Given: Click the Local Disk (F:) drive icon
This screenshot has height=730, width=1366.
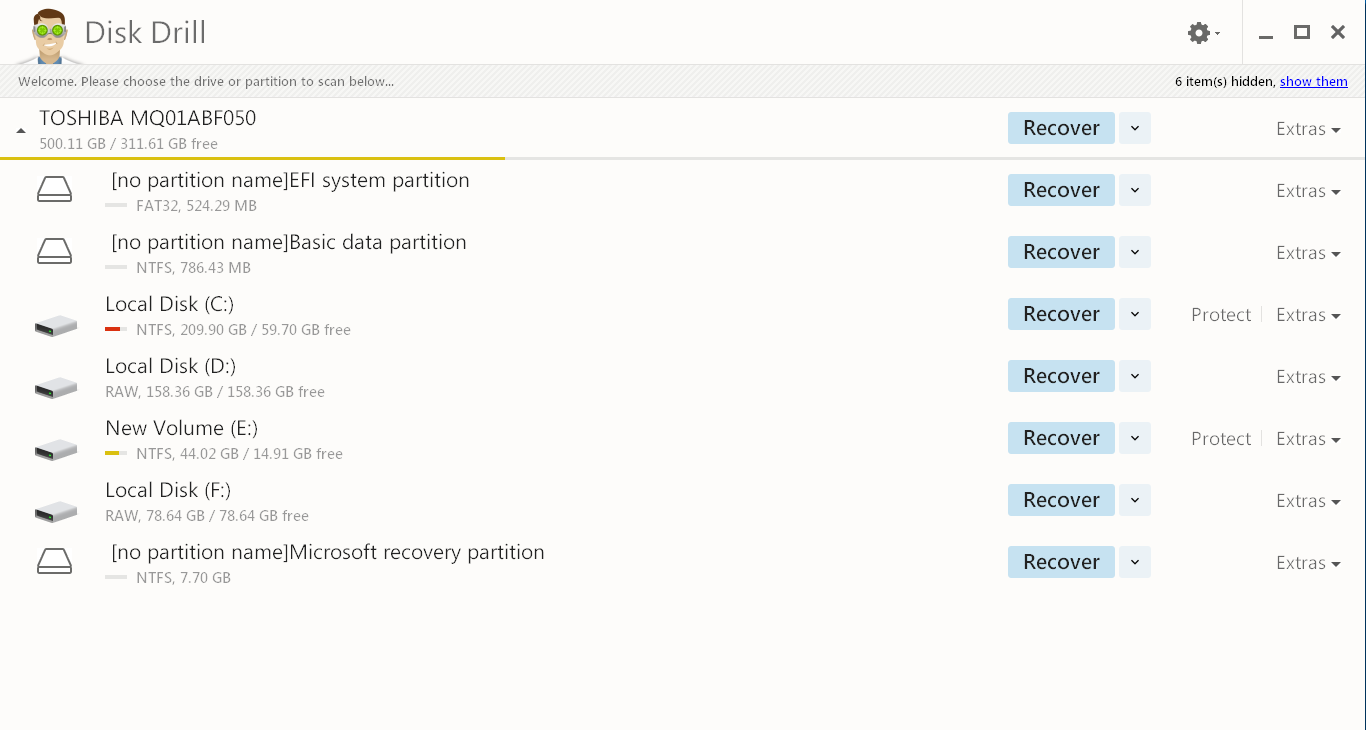Looking at the screenshot, I should 56,511.
